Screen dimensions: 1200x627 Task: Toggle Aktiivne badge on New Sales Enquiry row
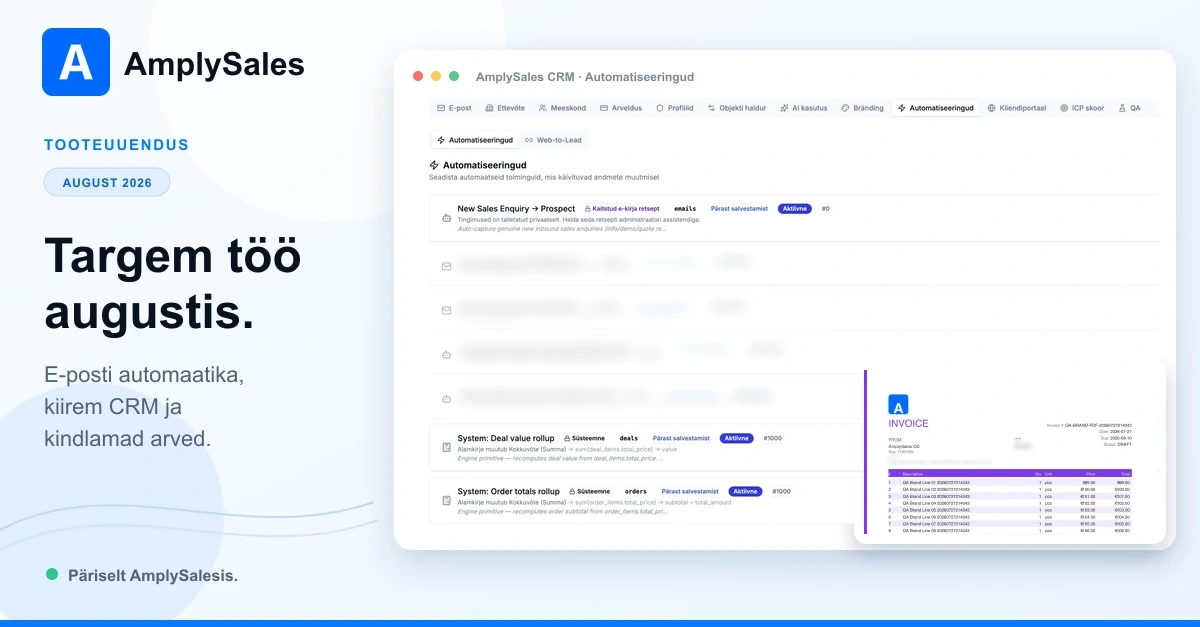click(x=794, y=209)
